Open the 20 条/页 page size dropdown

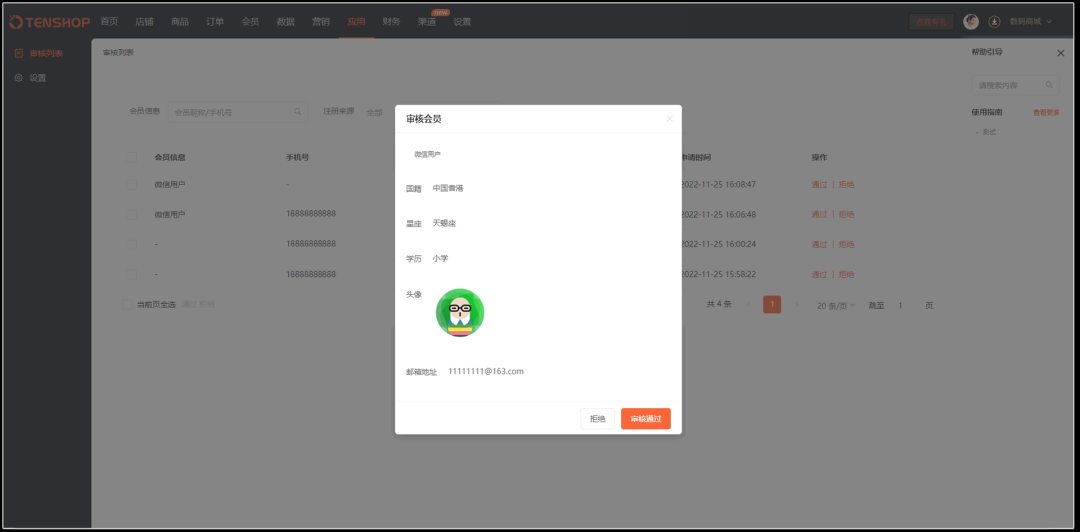(x=835, y=305)
